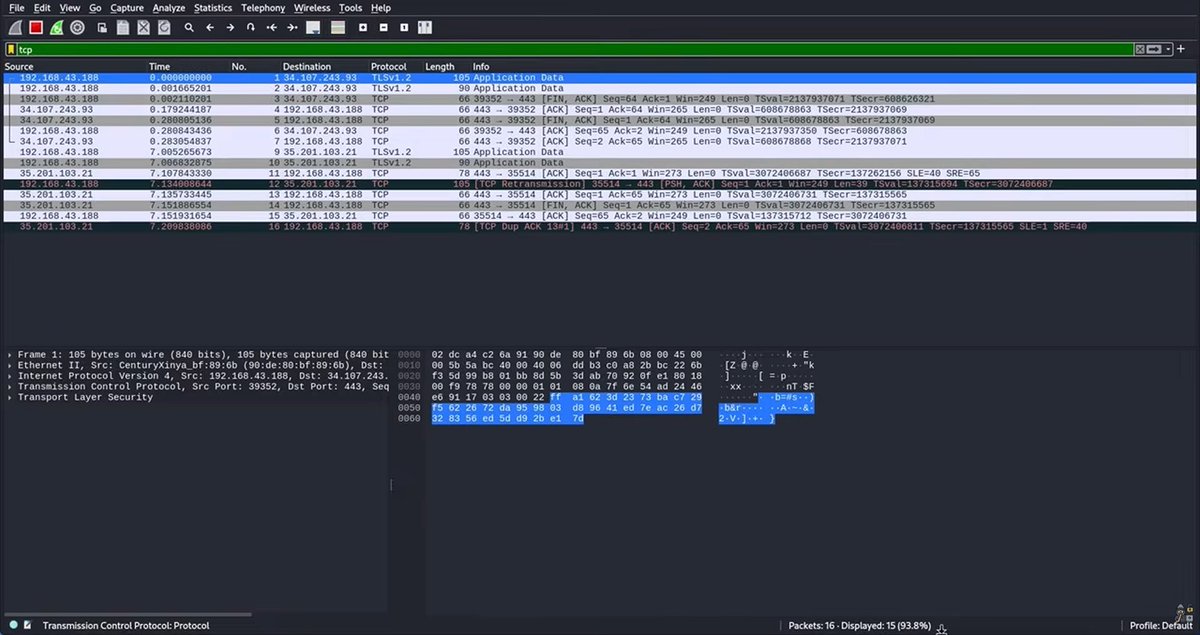1200x635 pixels.
Task: Open the File menu
Action: click(17, 7)
